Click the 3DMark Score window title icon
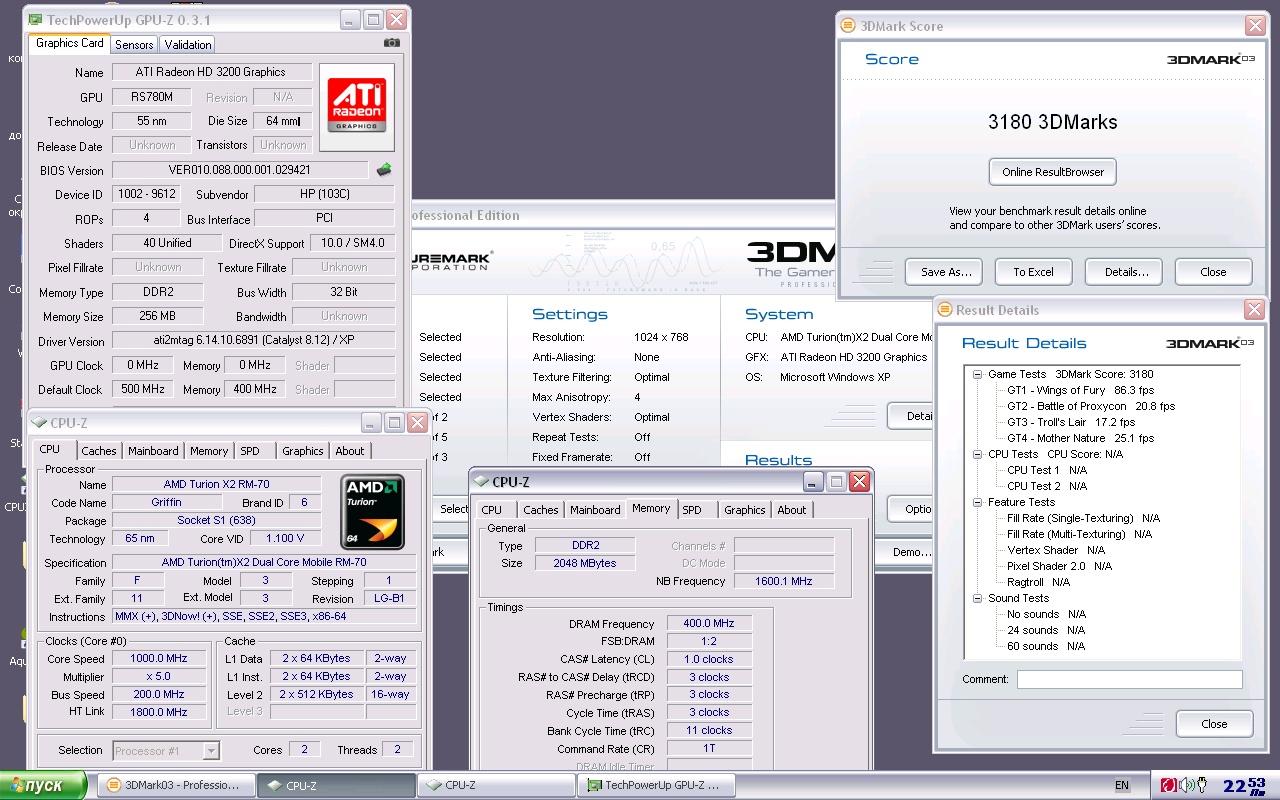 point(848,26)
